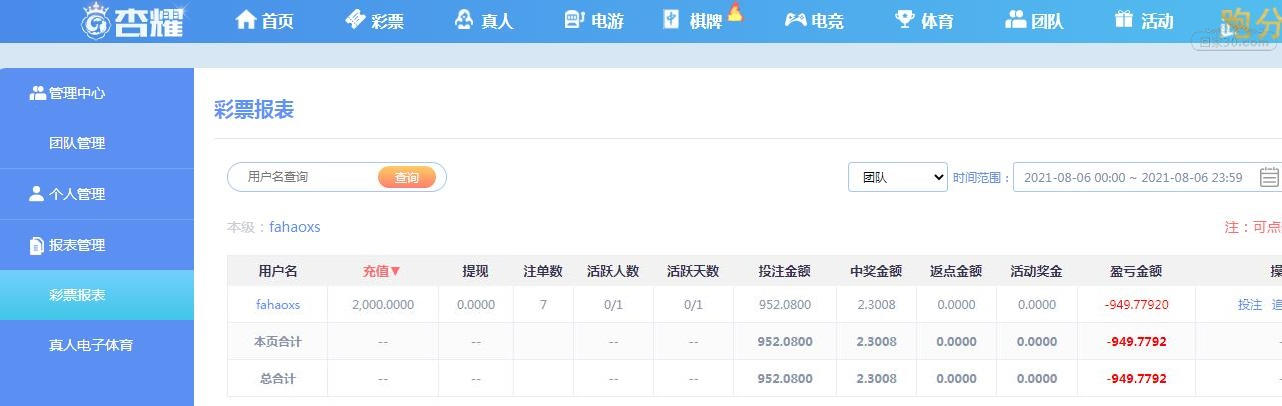Click the slot machine icon beside 电游
This screenshot has height=406, width=1282.
(574, 19)
